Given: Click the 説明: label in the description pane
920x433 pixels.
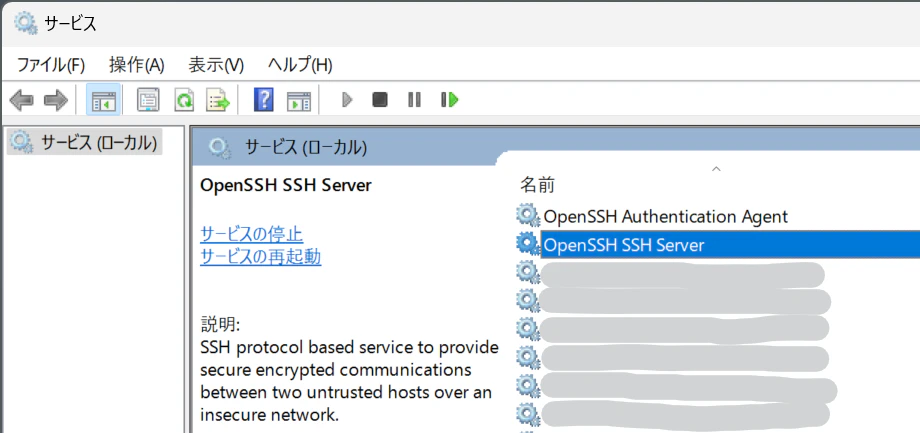Looking at the screenshot, I should (220, 324).
